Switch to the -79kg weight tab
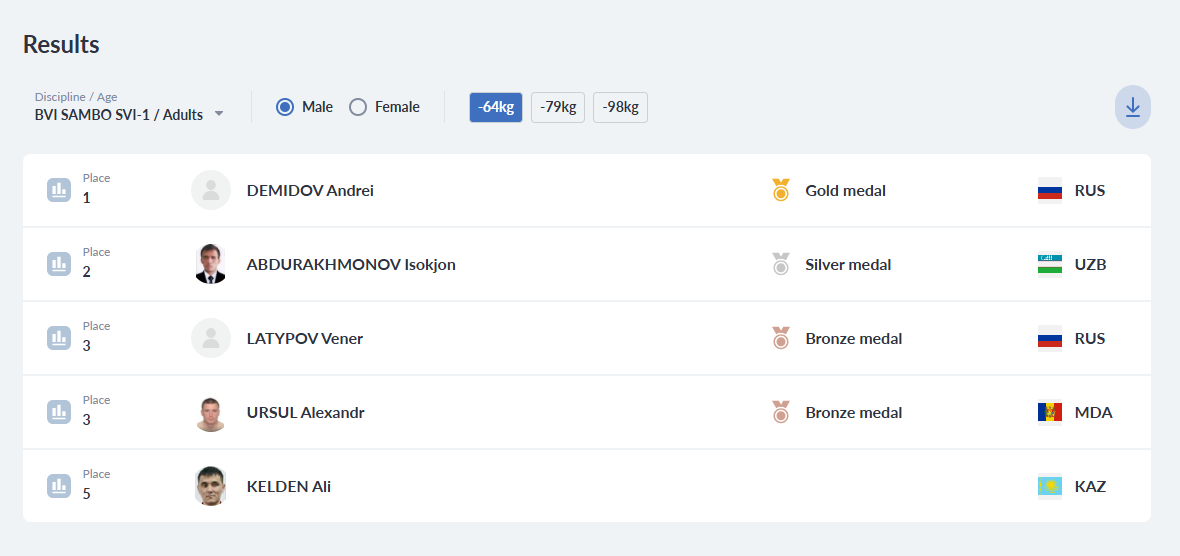This screenshot has width=1180, height=556. click(x=558, y=107)
